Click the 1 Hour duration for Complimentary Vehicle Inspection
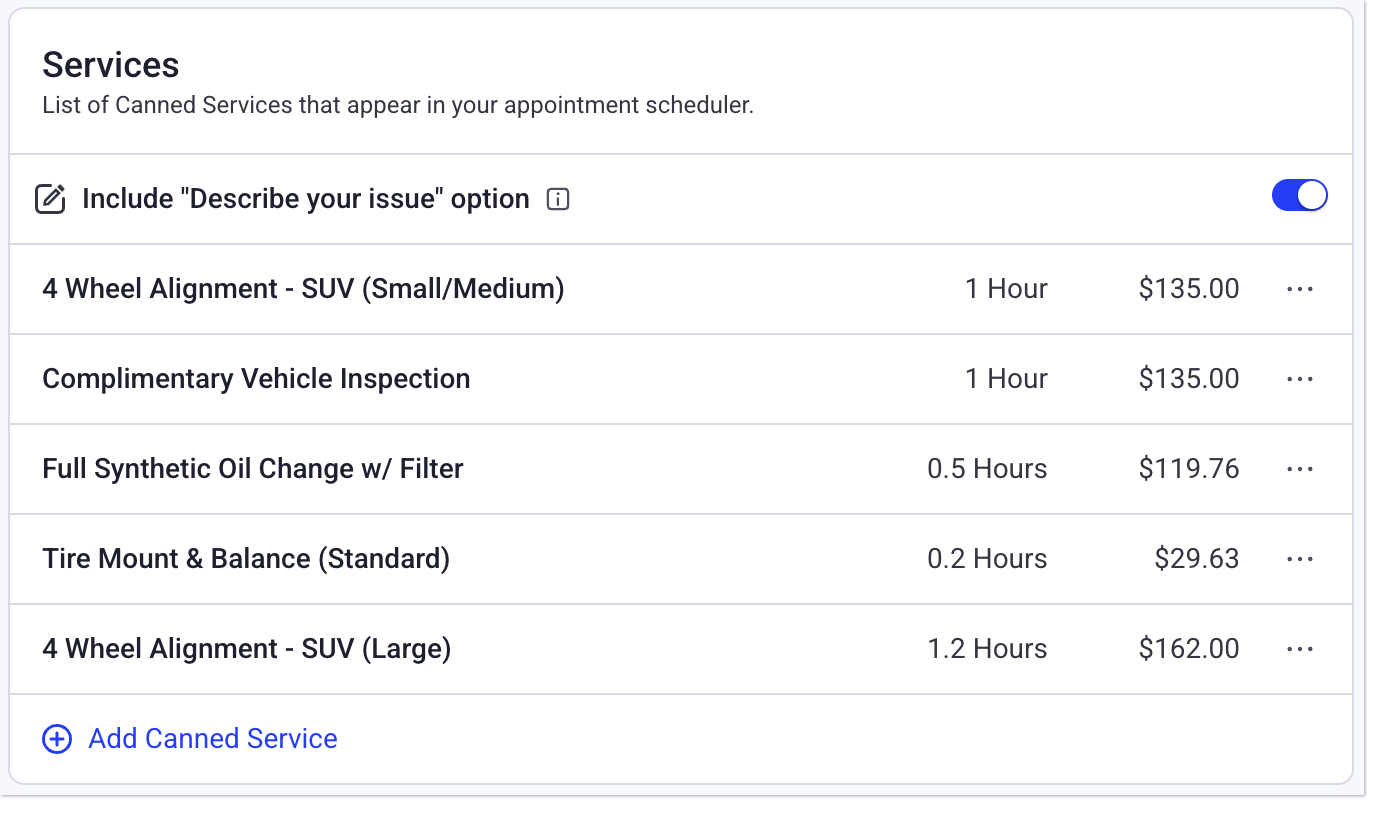1386x815 pixels. coord(1005,378)
